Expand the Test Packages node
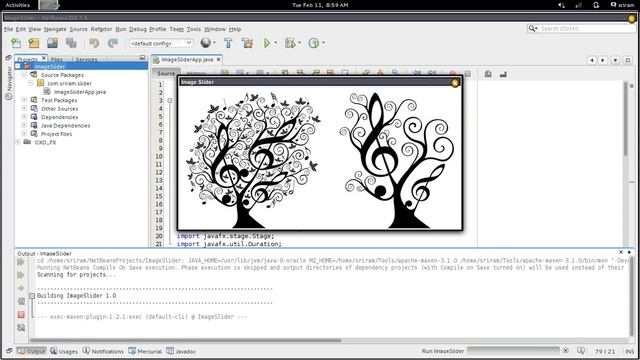This screenshot has height=360, width=640. tap(24, 100)
